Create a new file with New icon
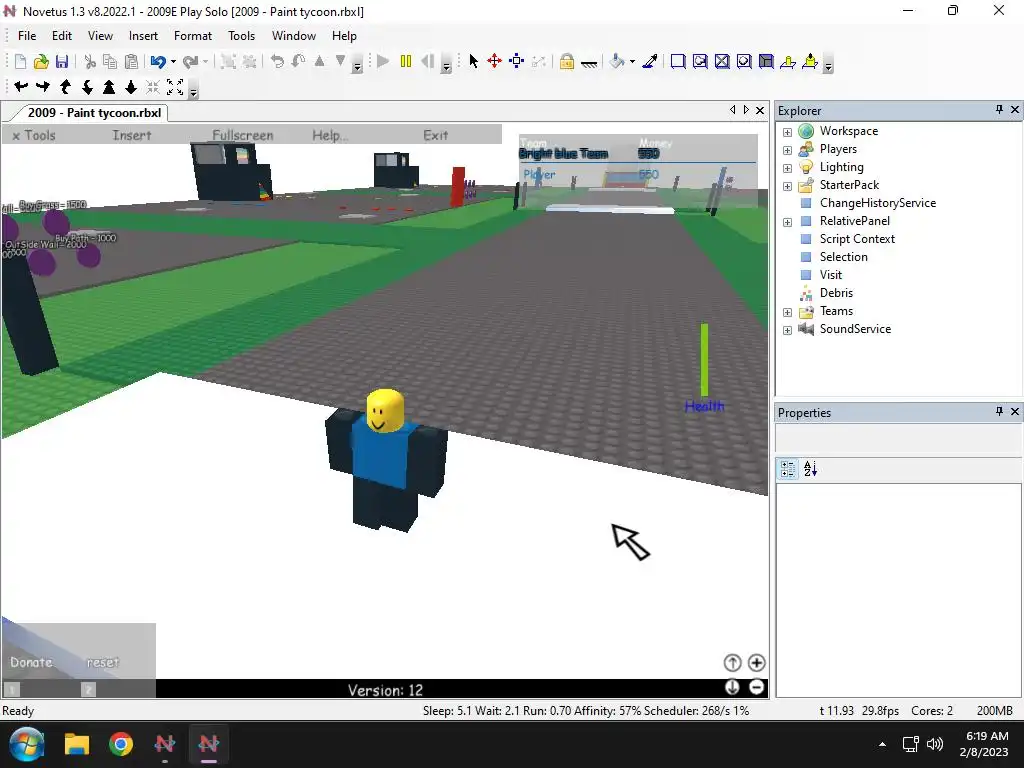Viewport: 1024px width, 768px height. coord(20,61)
